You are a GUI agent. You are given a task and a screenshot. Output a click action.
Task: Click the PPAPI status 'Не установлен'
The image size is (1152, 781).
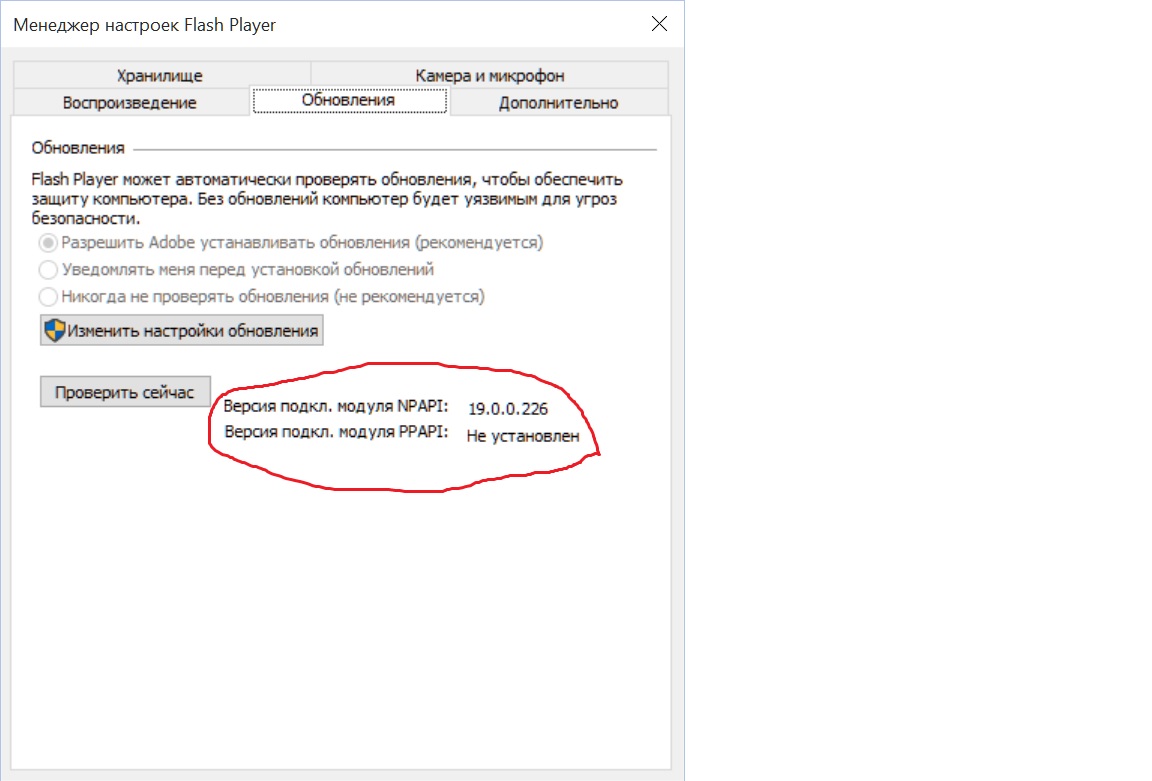point(523,436)
